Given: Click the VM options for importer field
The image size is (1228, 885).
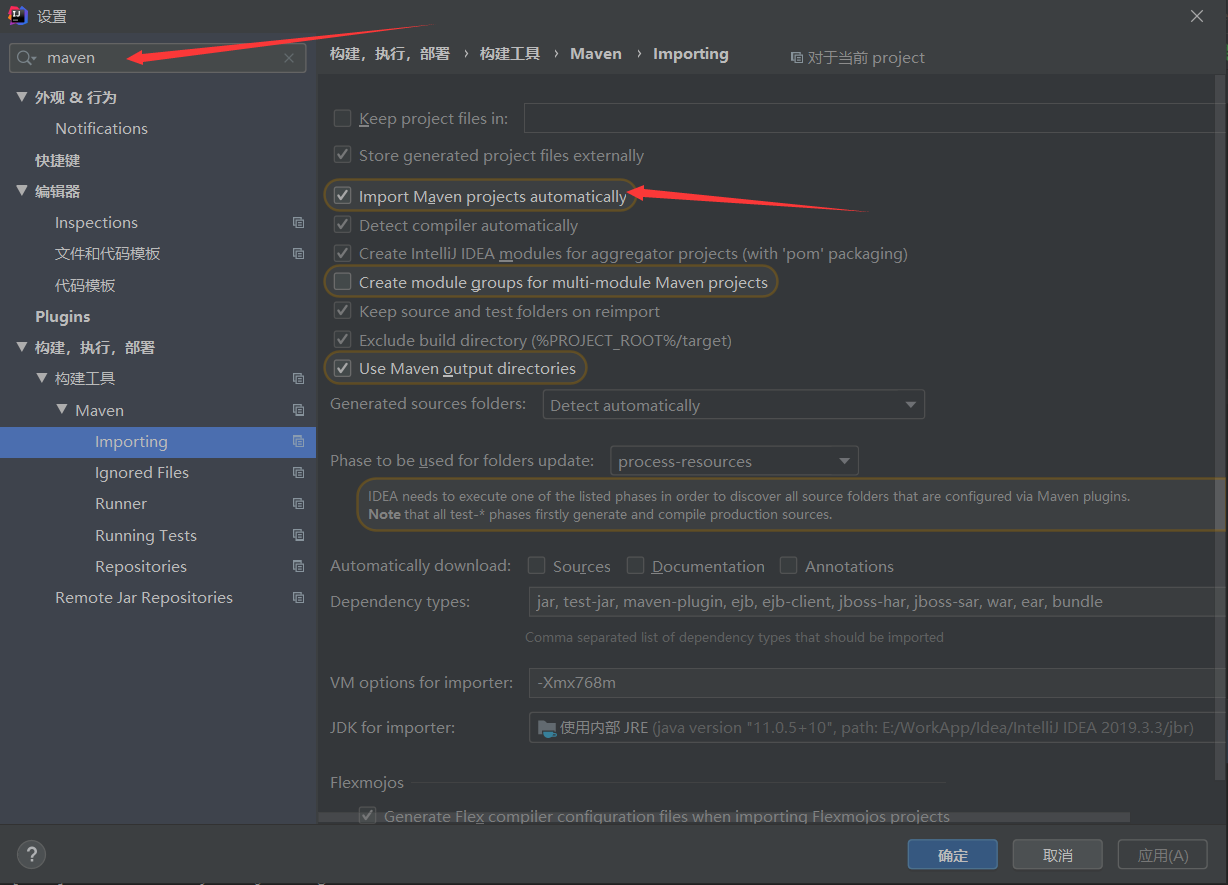Looking at the screenshot, I should pos(877,683).
